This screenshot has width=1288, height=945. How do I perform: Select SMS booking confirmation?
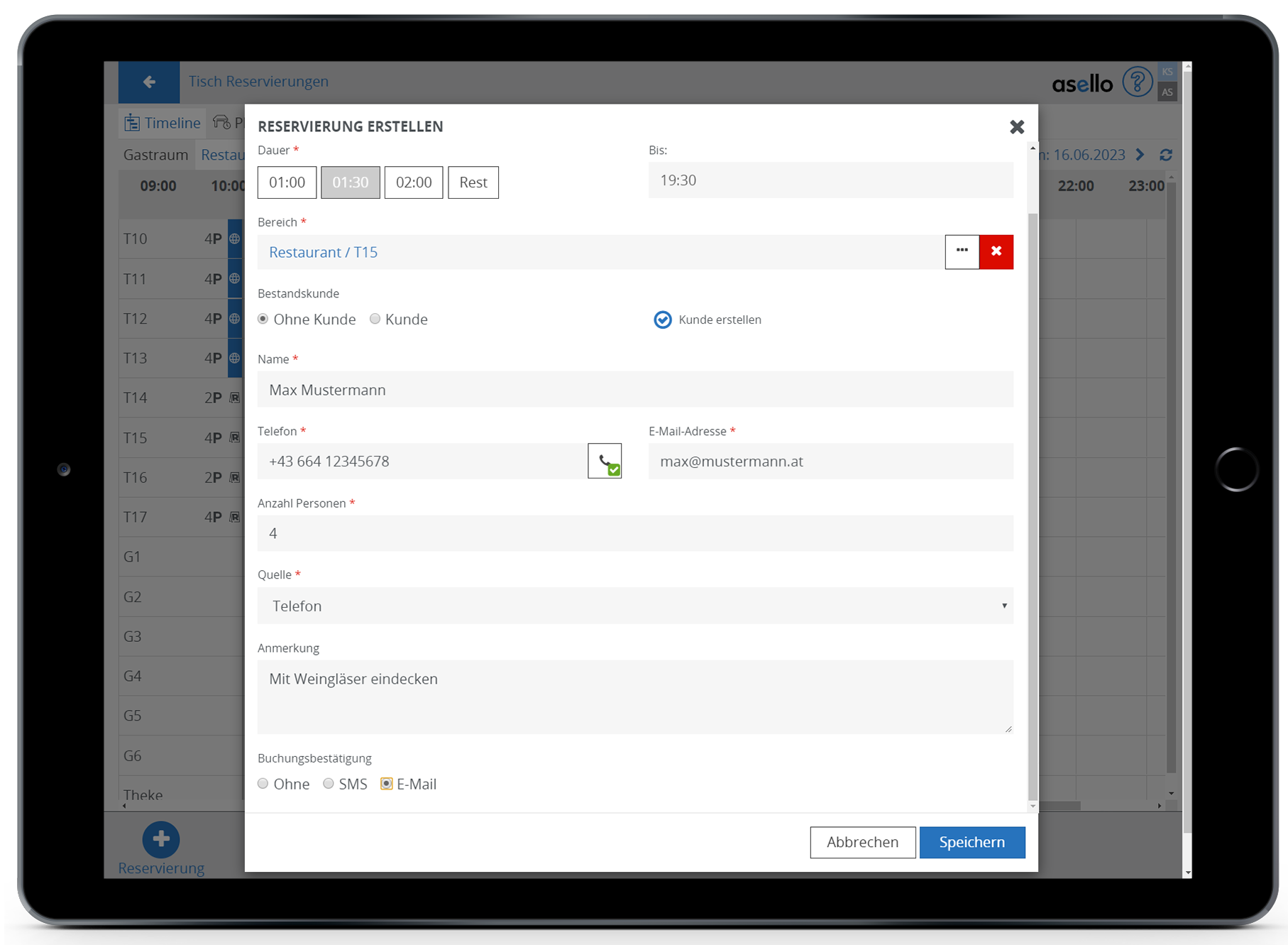pyautogui.click(x=329, y=784)
